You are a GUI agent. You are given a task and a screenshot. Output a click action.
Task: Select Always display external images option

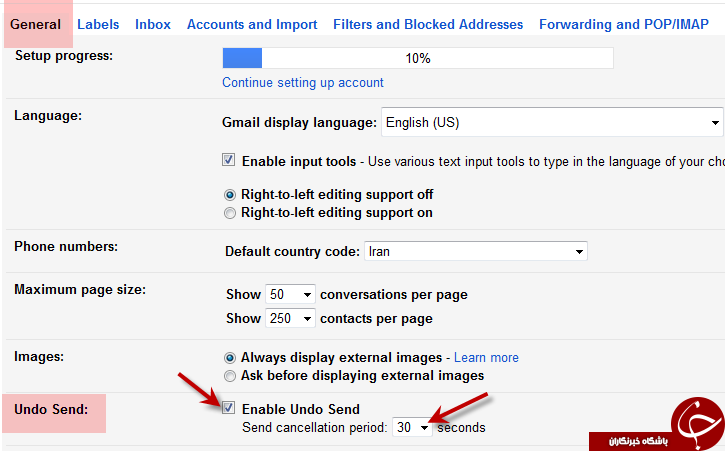click(x=229, y=358)
